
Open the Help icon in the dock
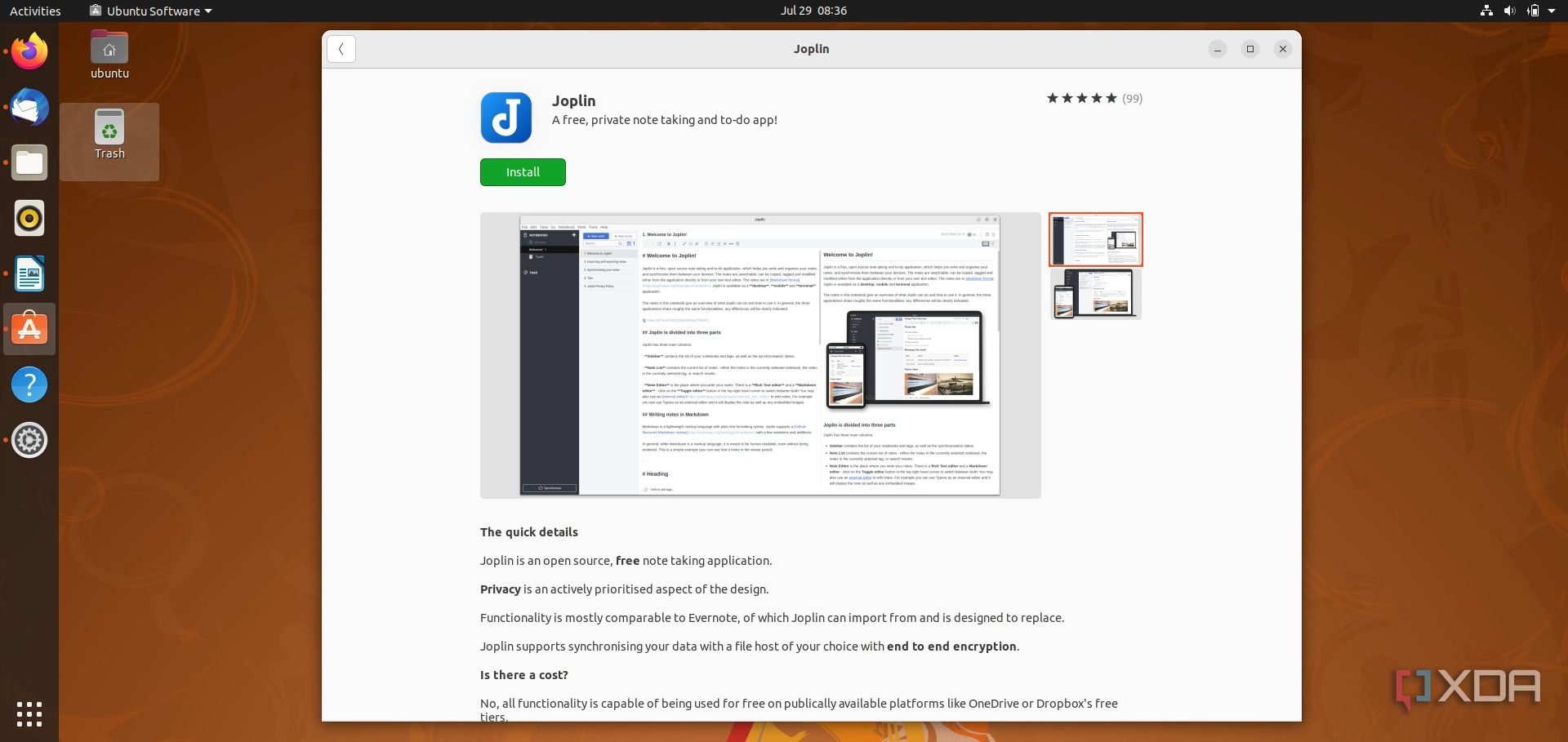pos(29,384)
